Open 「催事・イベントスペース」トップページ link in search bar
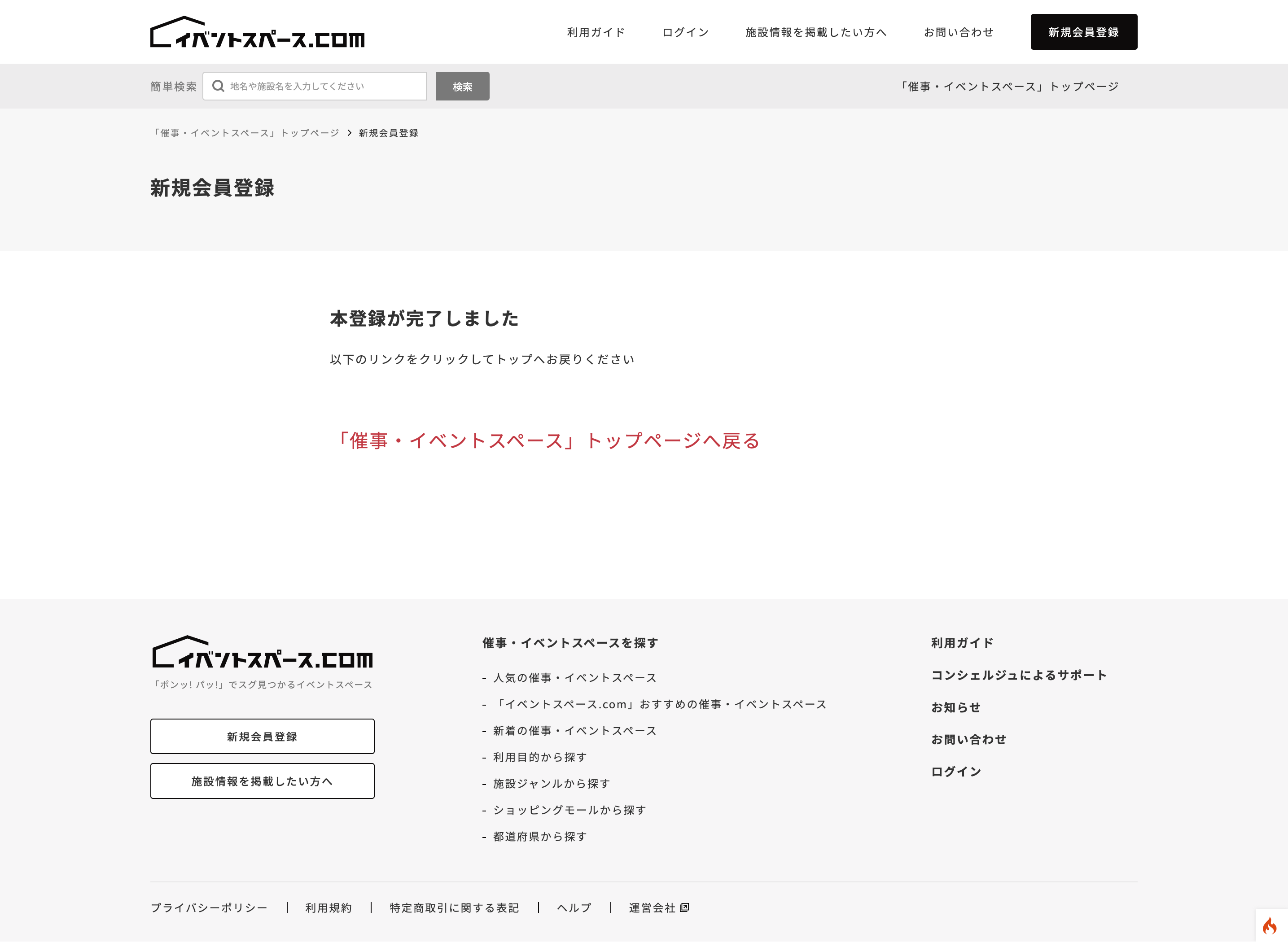 click(1008, 87)
